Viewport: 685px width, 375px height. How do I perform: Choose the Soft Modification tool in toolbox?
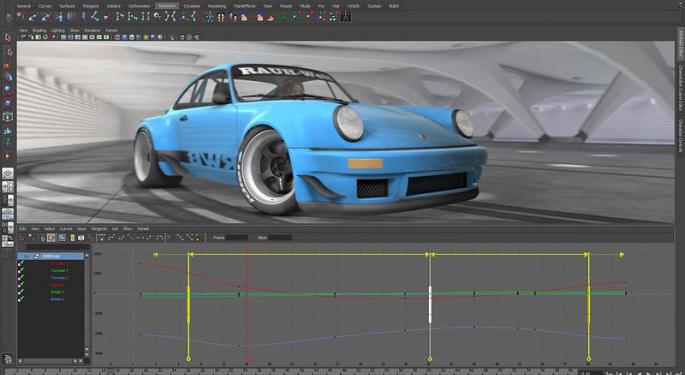[x=8, y=130]
